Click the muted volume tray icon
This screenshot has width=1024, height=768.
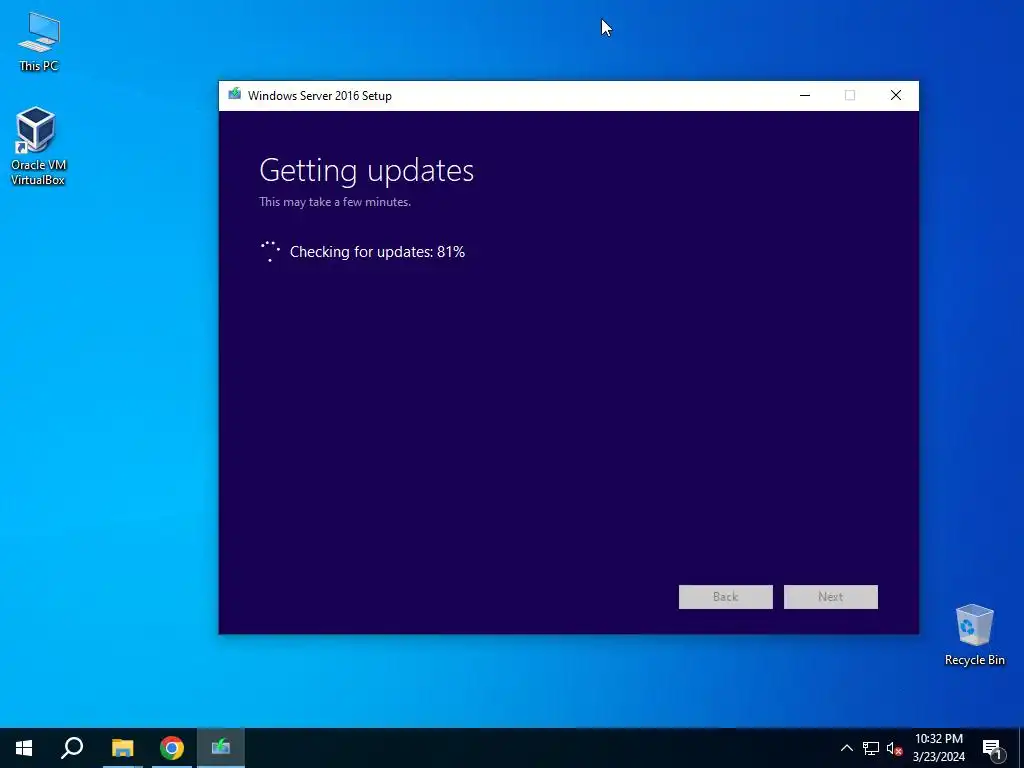pos(894,748)
